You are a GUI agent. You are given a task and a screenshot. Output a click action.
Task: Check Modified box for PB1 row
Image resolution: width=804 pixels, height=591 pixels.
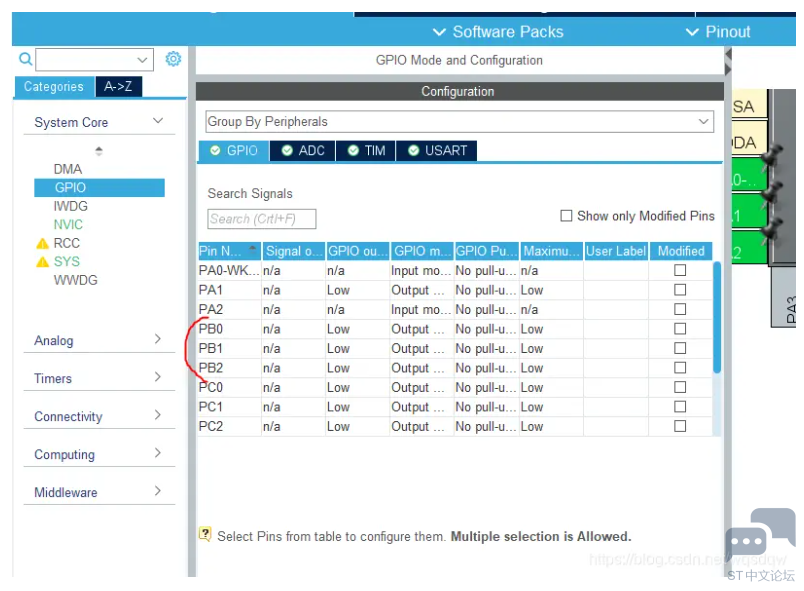tap(680, 348)
